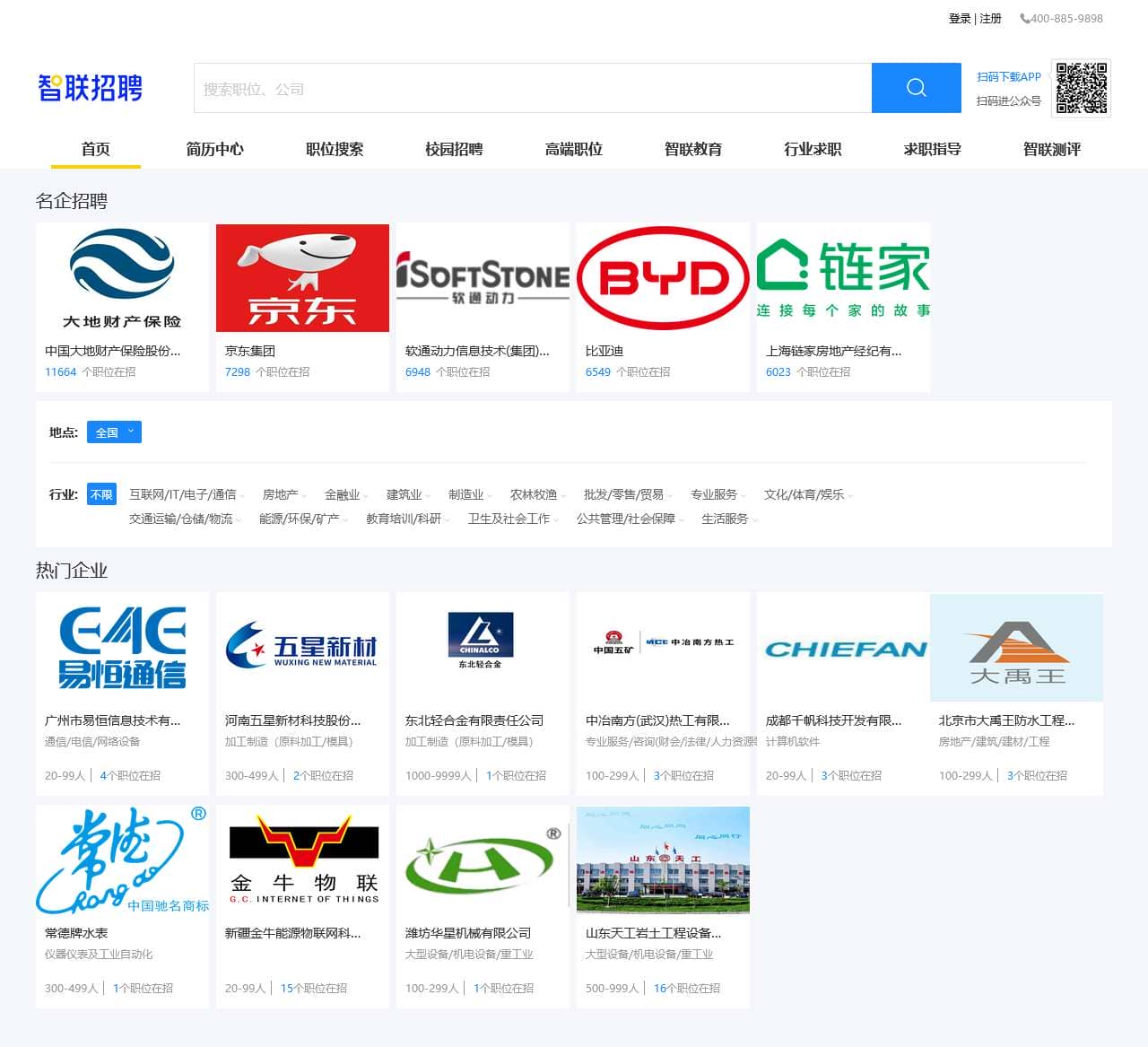Click the QR code image

pos(1082,88)
